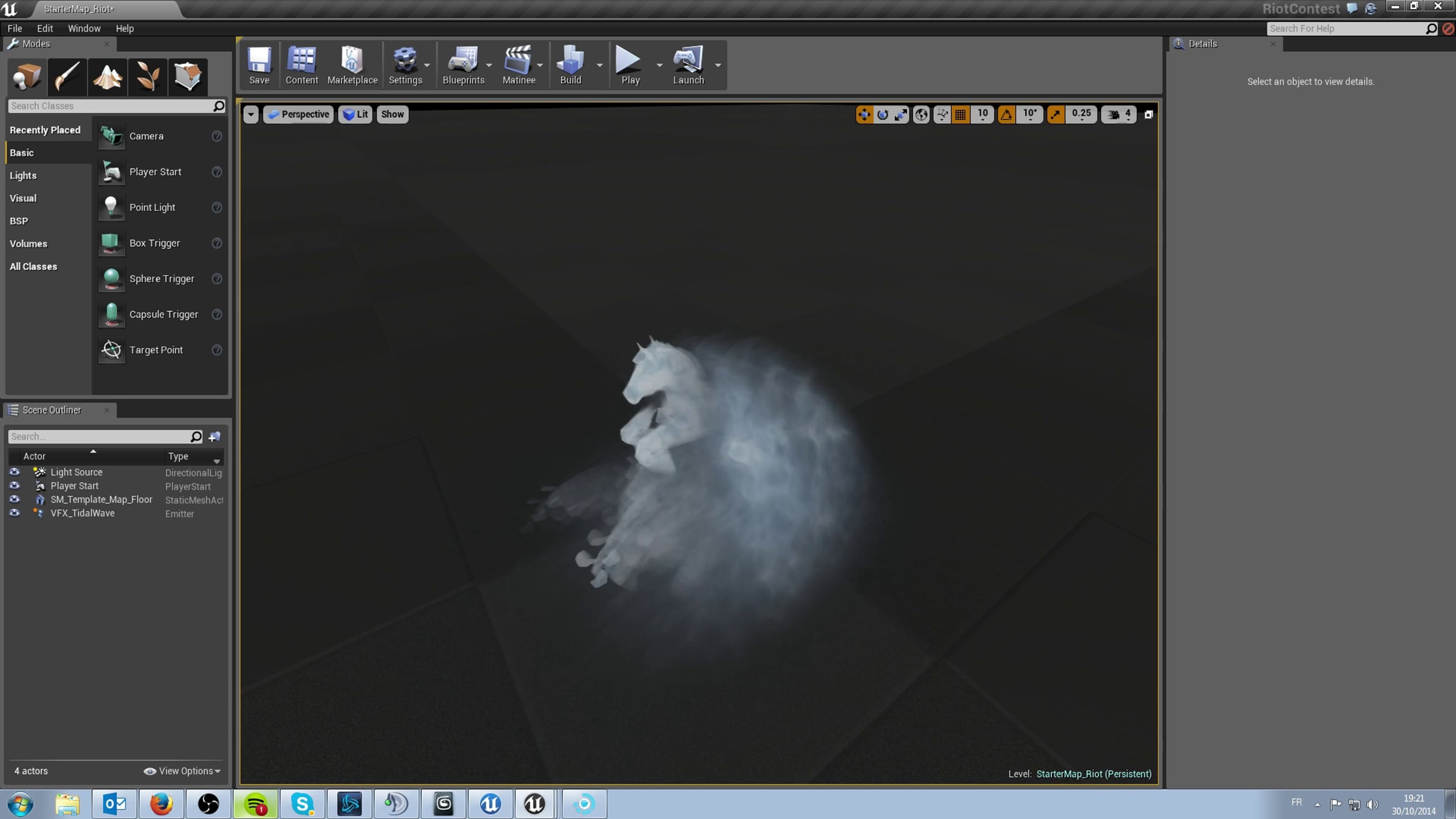Open the File menu
1456x819 pixels.
(15, 29)
